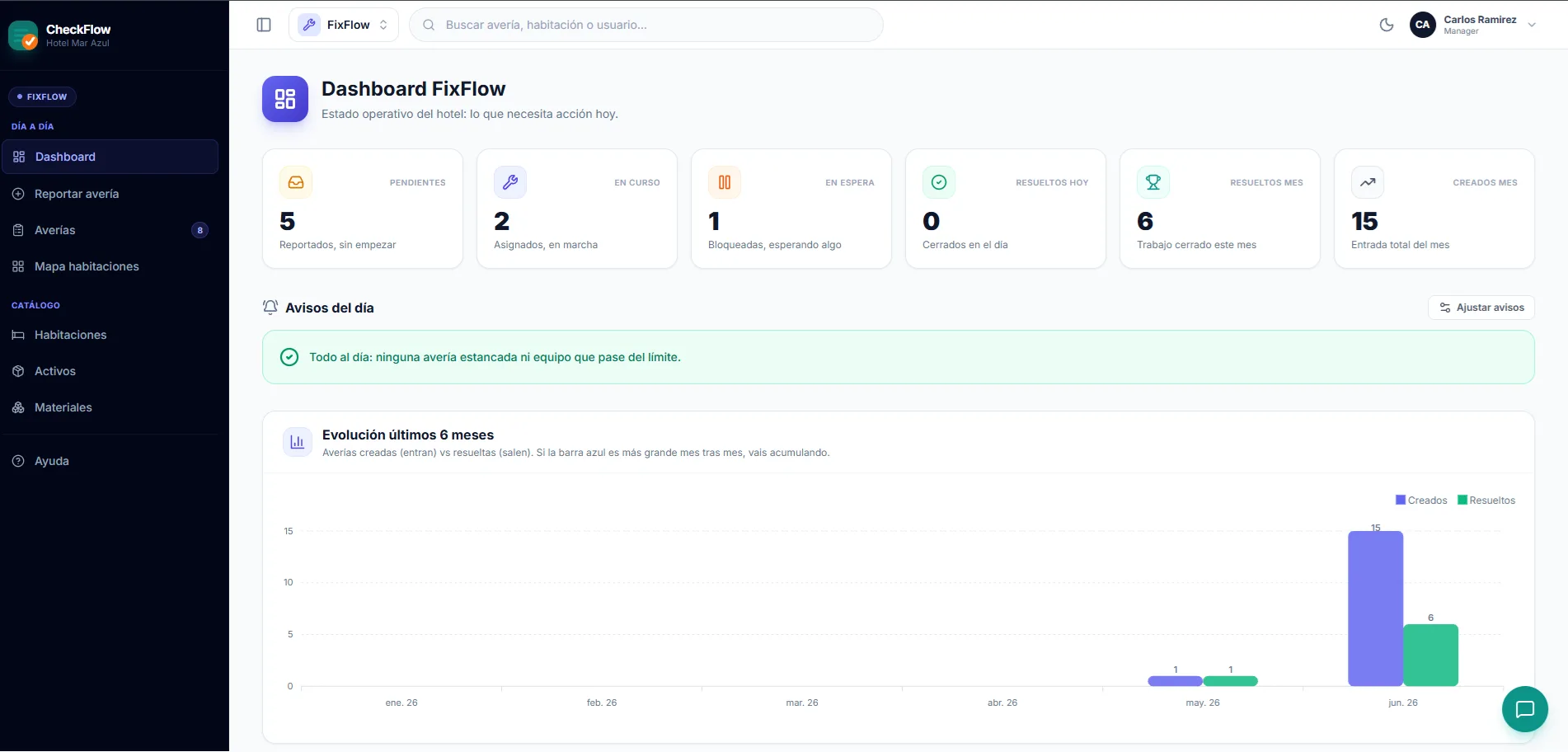Open Dashboard in the sidebar

point(110,157)
